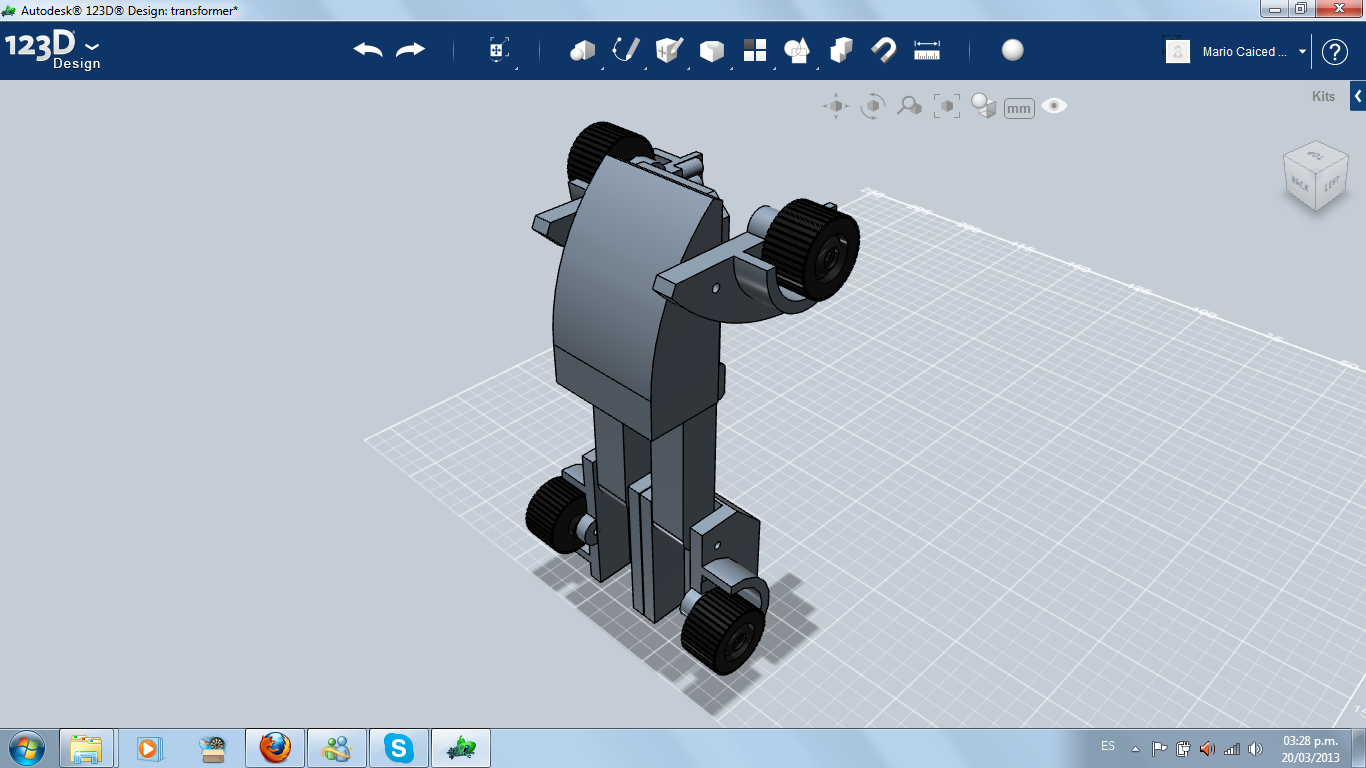Open Firefox from the taskbar
The height and width of the screenshot is (768, 1366).
tap(275, 748)
